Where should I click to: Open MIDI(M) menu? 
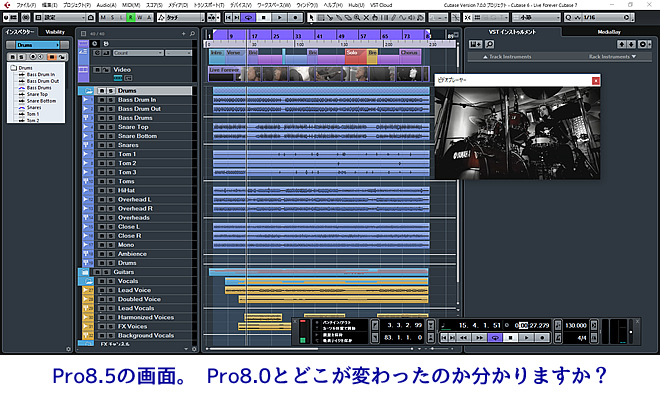pos(131,5)
